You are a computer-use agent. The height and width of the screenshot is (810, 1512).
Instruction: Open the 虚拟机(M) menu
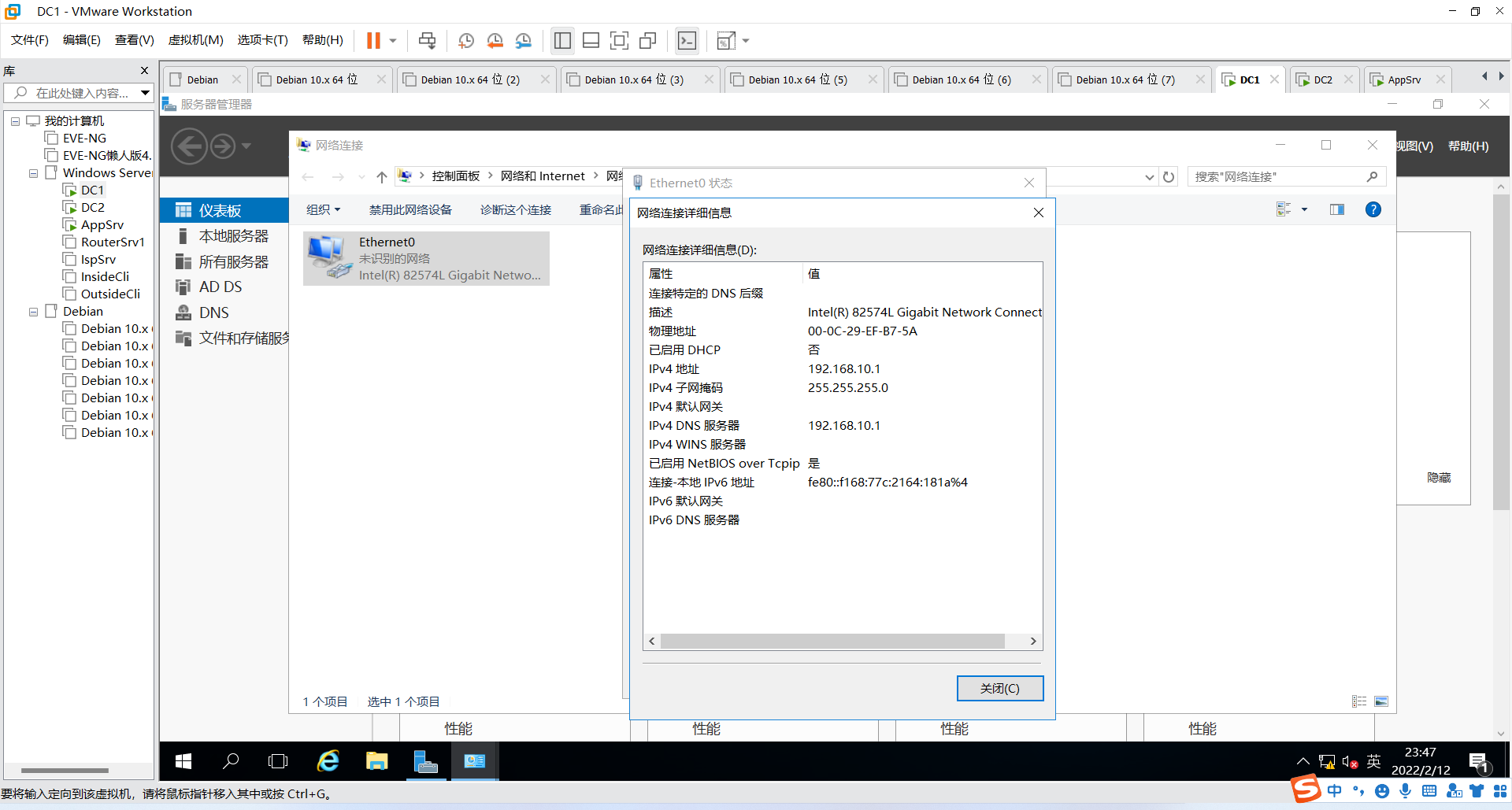195,40
